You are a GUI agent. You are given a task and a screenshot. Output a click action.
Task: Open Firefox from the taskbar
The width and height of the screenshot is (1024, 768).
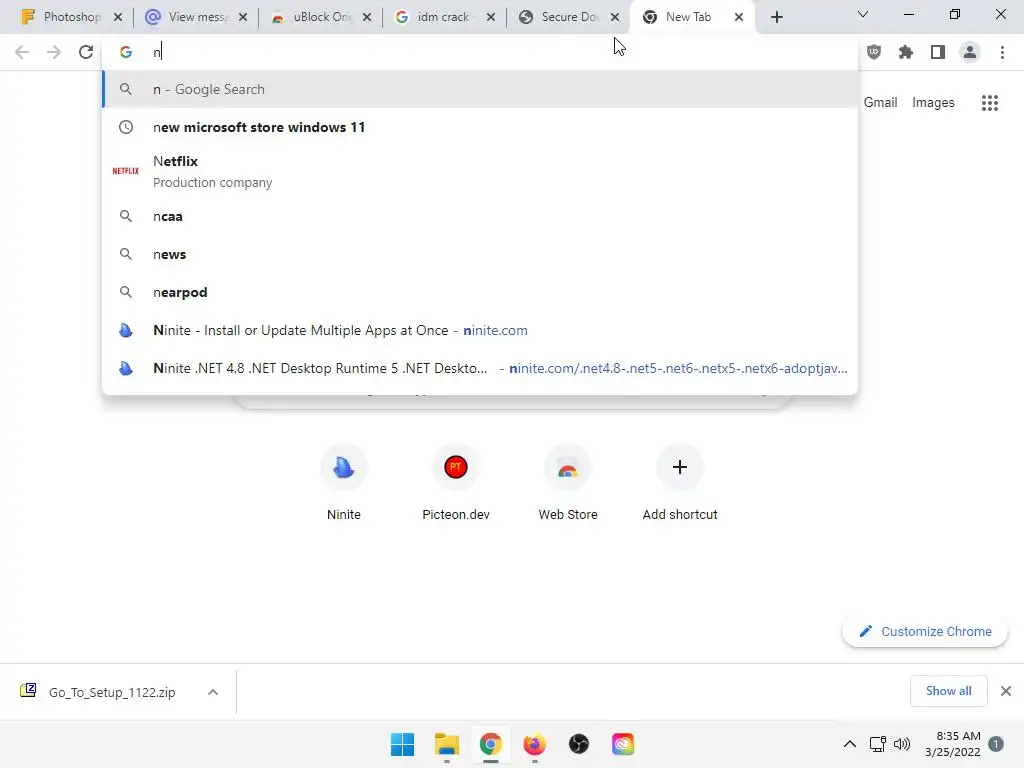(535, 744)
